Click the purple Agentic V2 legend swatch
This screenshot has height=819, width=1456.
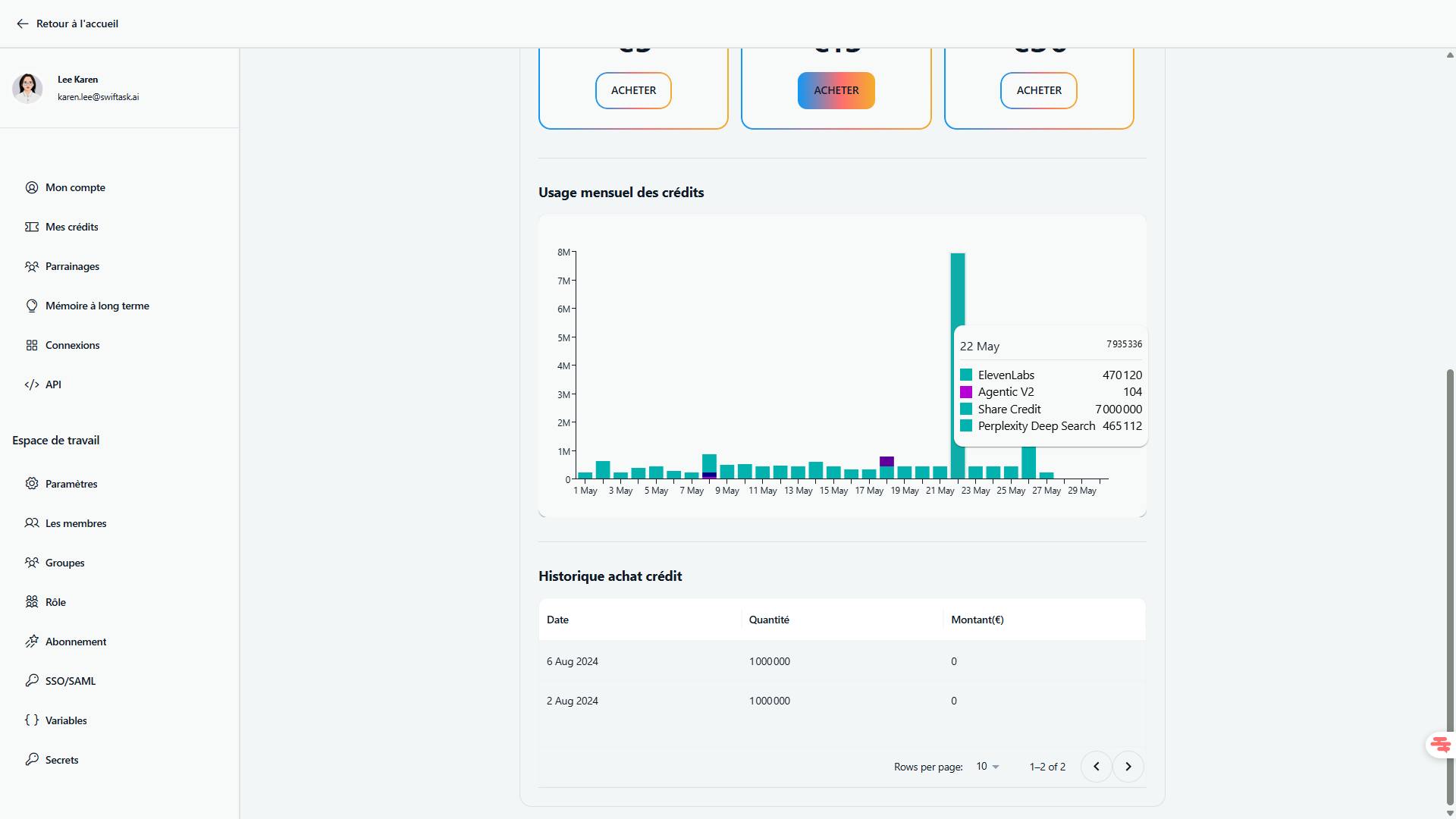966,392
